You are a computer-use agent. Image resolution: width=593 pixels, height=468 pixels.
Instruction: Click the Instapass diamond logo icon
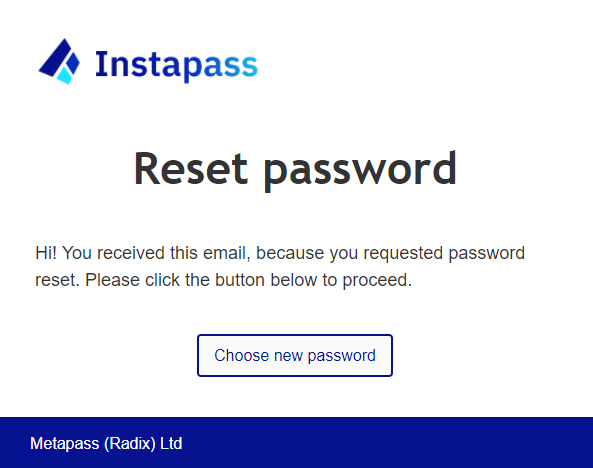click(59, 61)
